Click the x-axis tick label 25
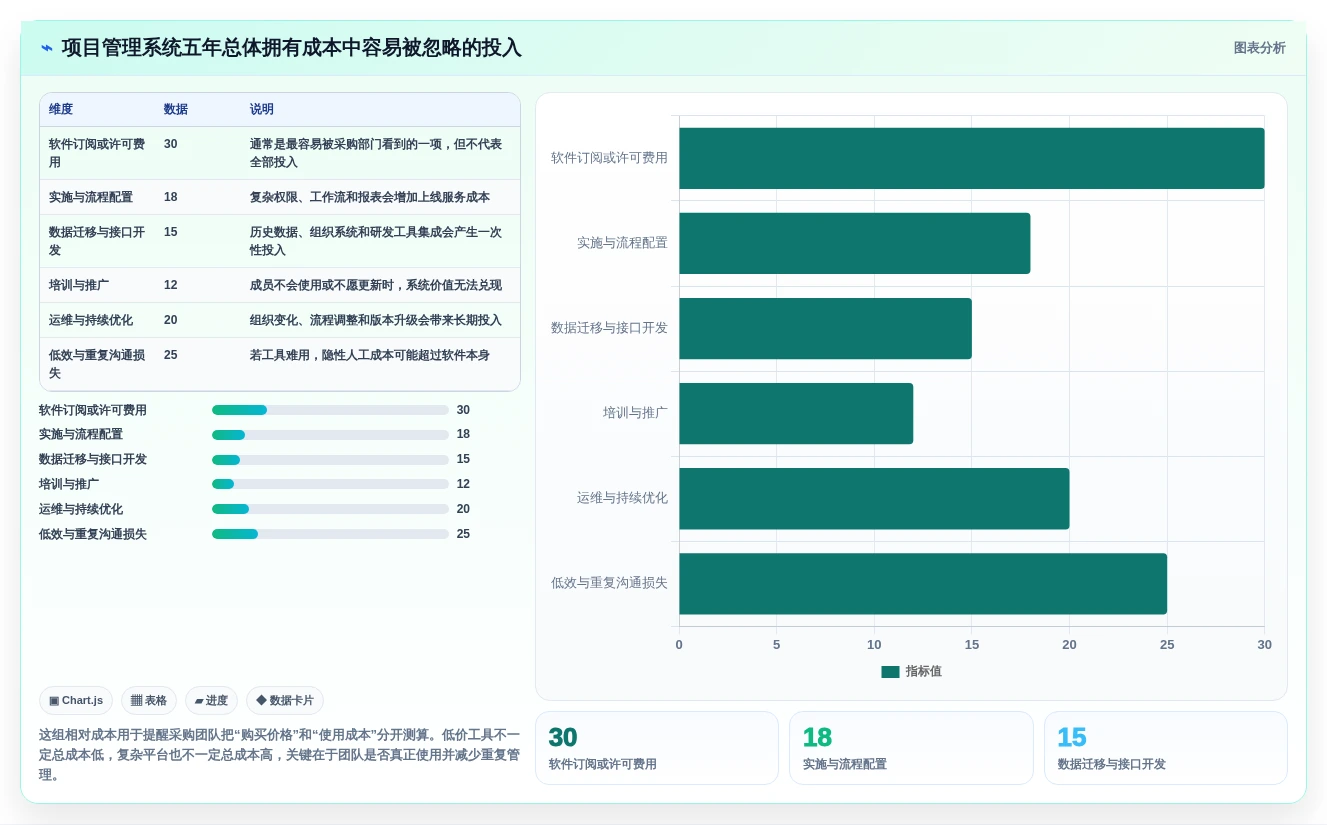1327x825 pixels. (1167, 645)
